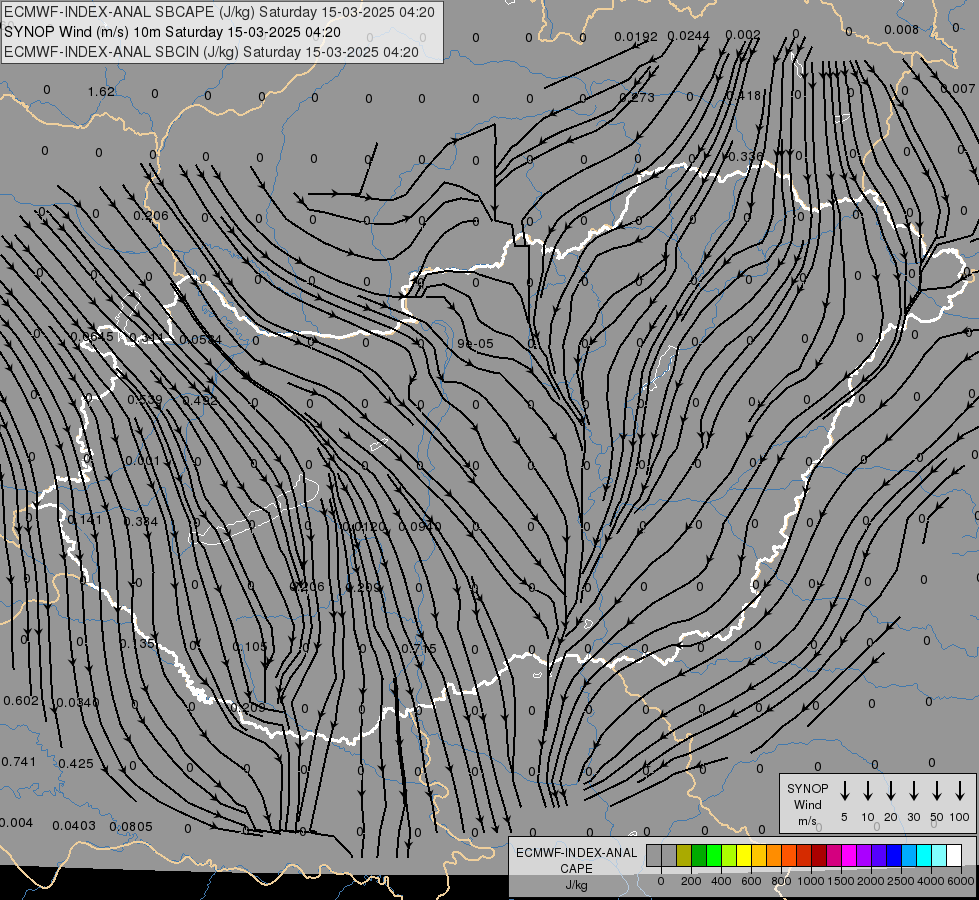Click the map value 0.0340

pos(77,703)
